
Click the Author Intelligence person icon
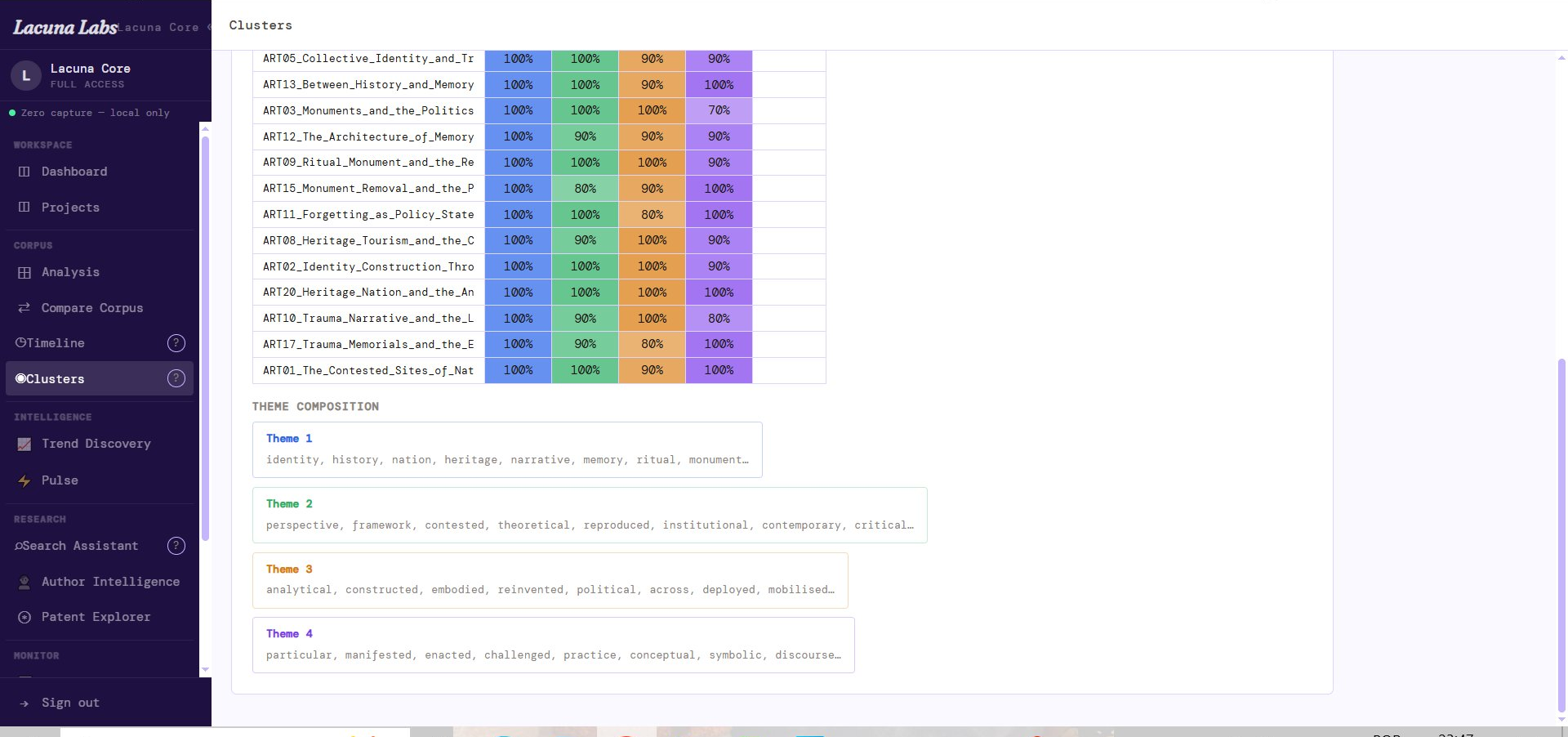click(24, 582)
